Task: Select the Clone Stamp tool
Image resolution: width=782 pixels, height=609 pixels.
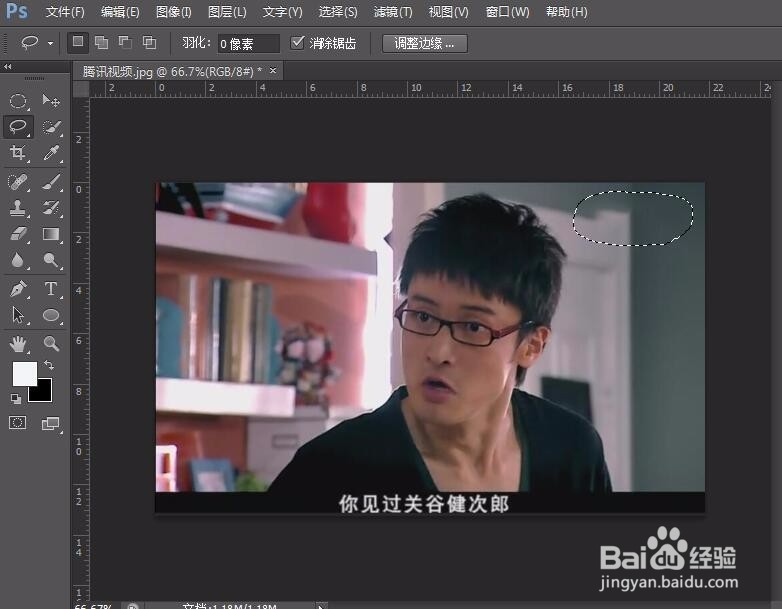Action: point(18,208)
